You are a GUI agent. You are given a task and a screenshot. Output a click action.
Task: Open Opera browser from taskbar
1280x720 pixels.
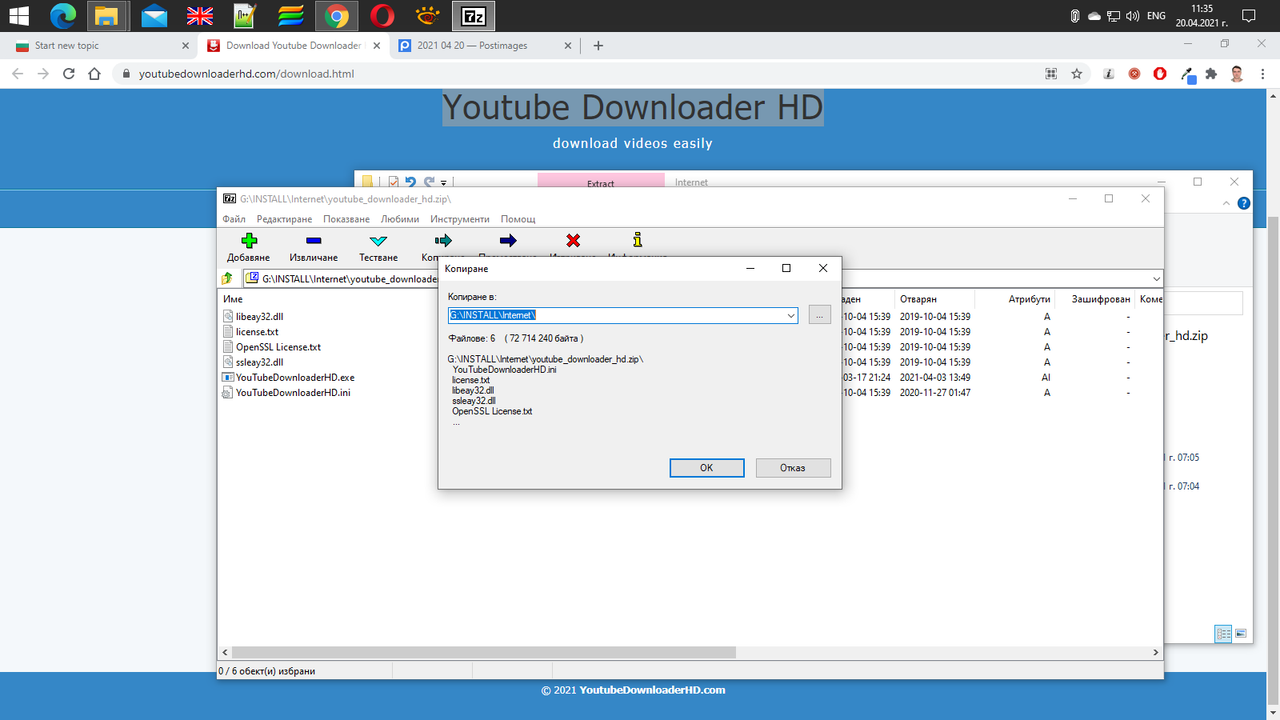[x=382, y=16]
